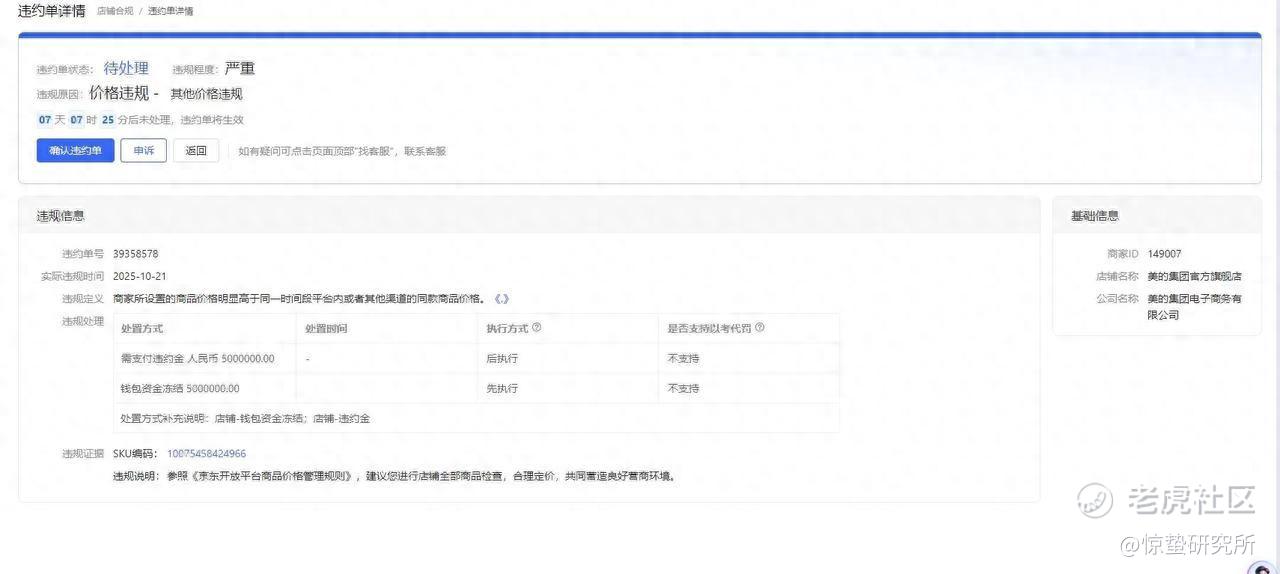
Task: Click 需支付违约金 人民币 5000000.00 cell
Action: pos(205,358)
